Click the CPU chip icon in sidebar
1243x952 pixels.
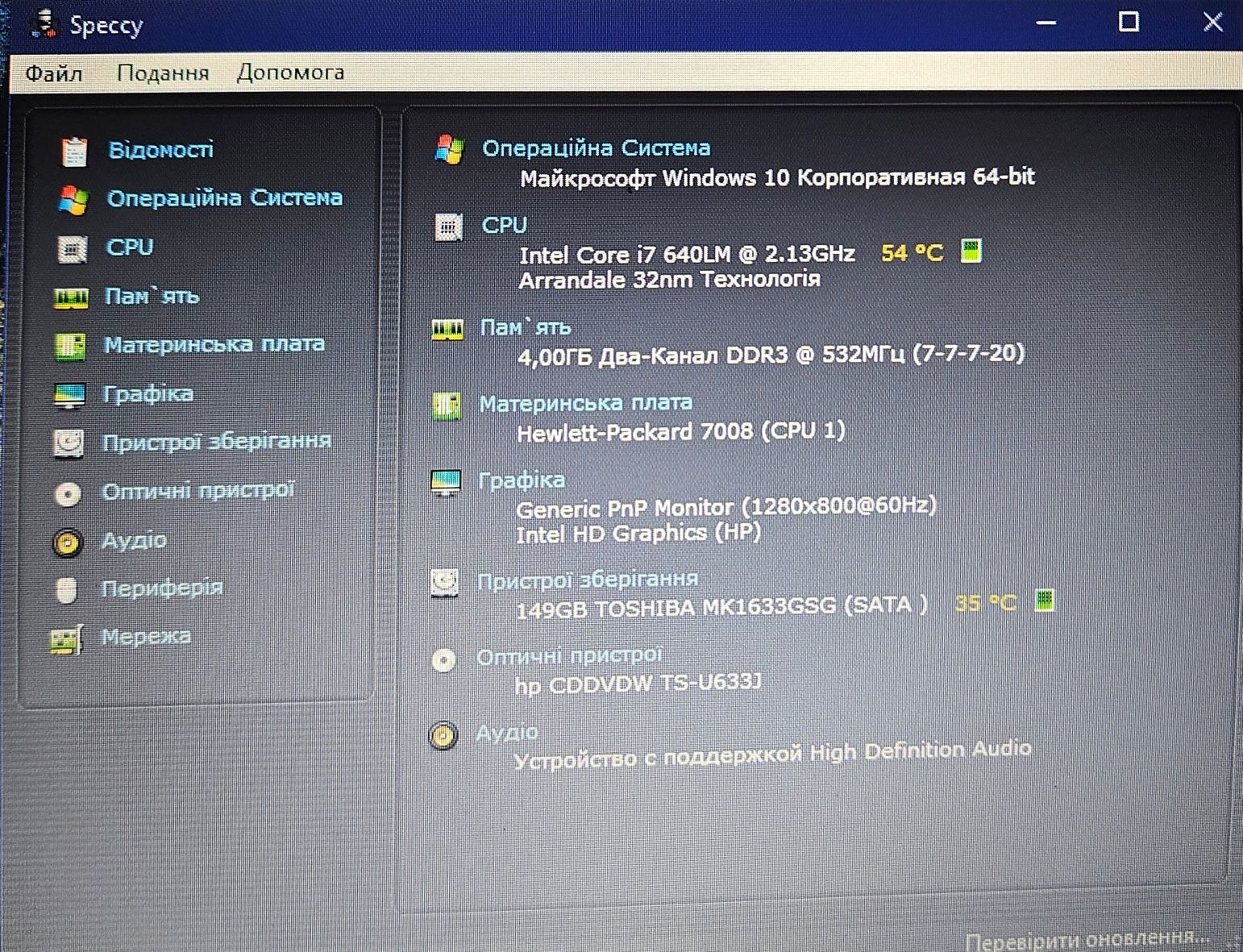tap(72, 249)
